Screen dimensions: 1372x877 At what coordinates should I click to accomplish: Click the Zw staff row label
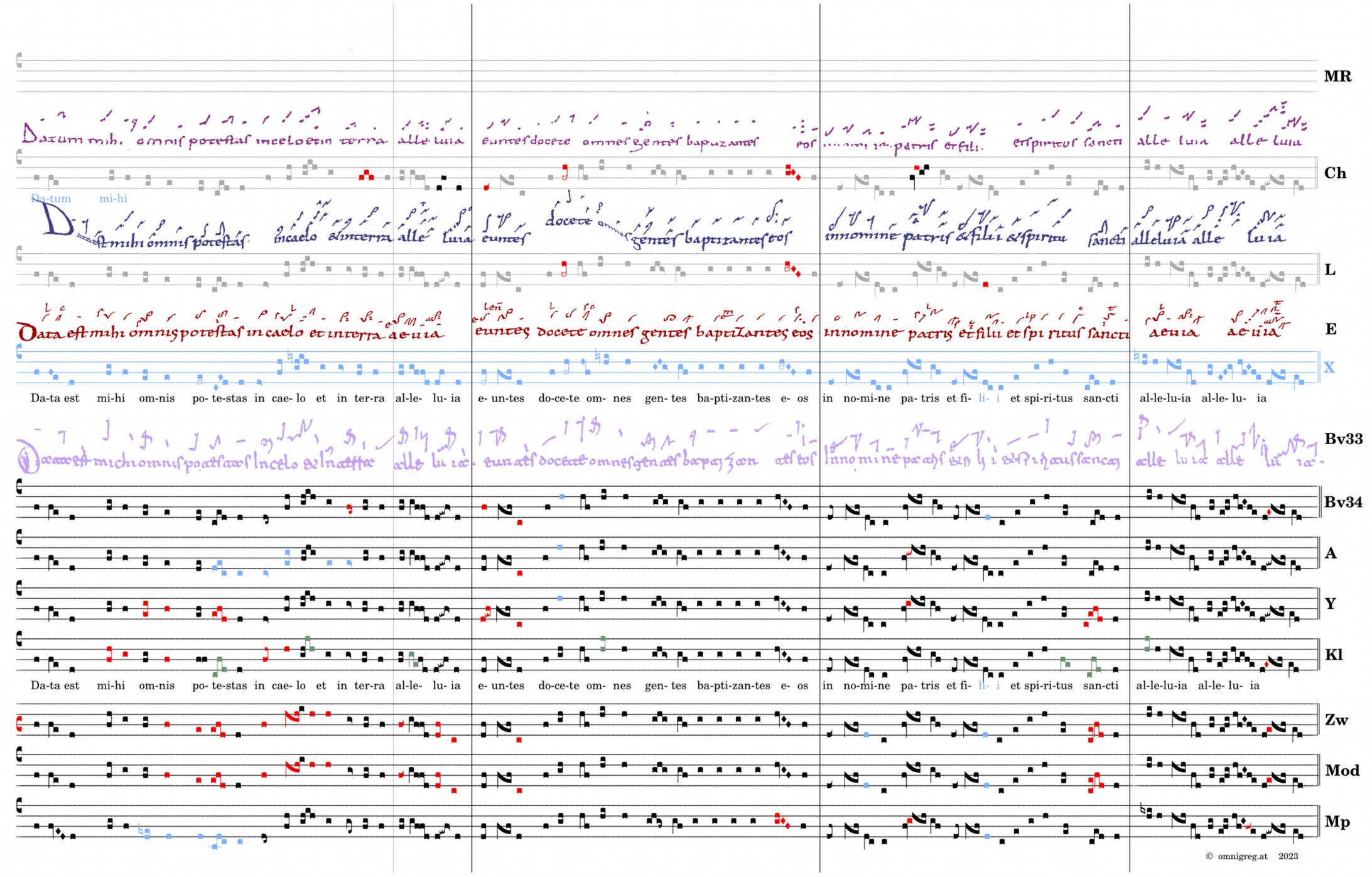pyautogui.click(x=1336, y=720)
